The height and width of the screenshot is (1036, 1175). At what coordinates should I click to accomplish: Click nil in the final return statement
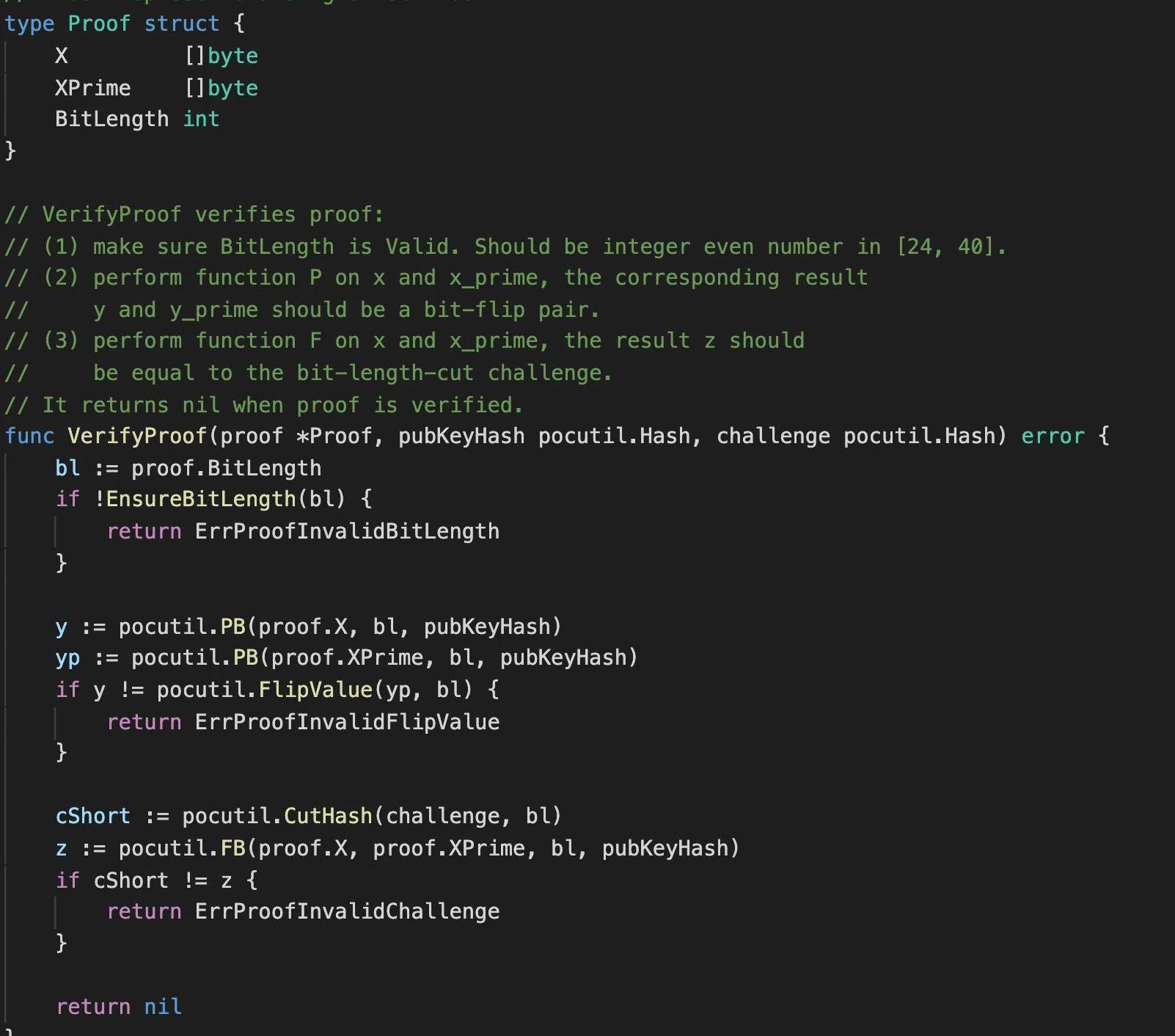(x=163, y=1007)
